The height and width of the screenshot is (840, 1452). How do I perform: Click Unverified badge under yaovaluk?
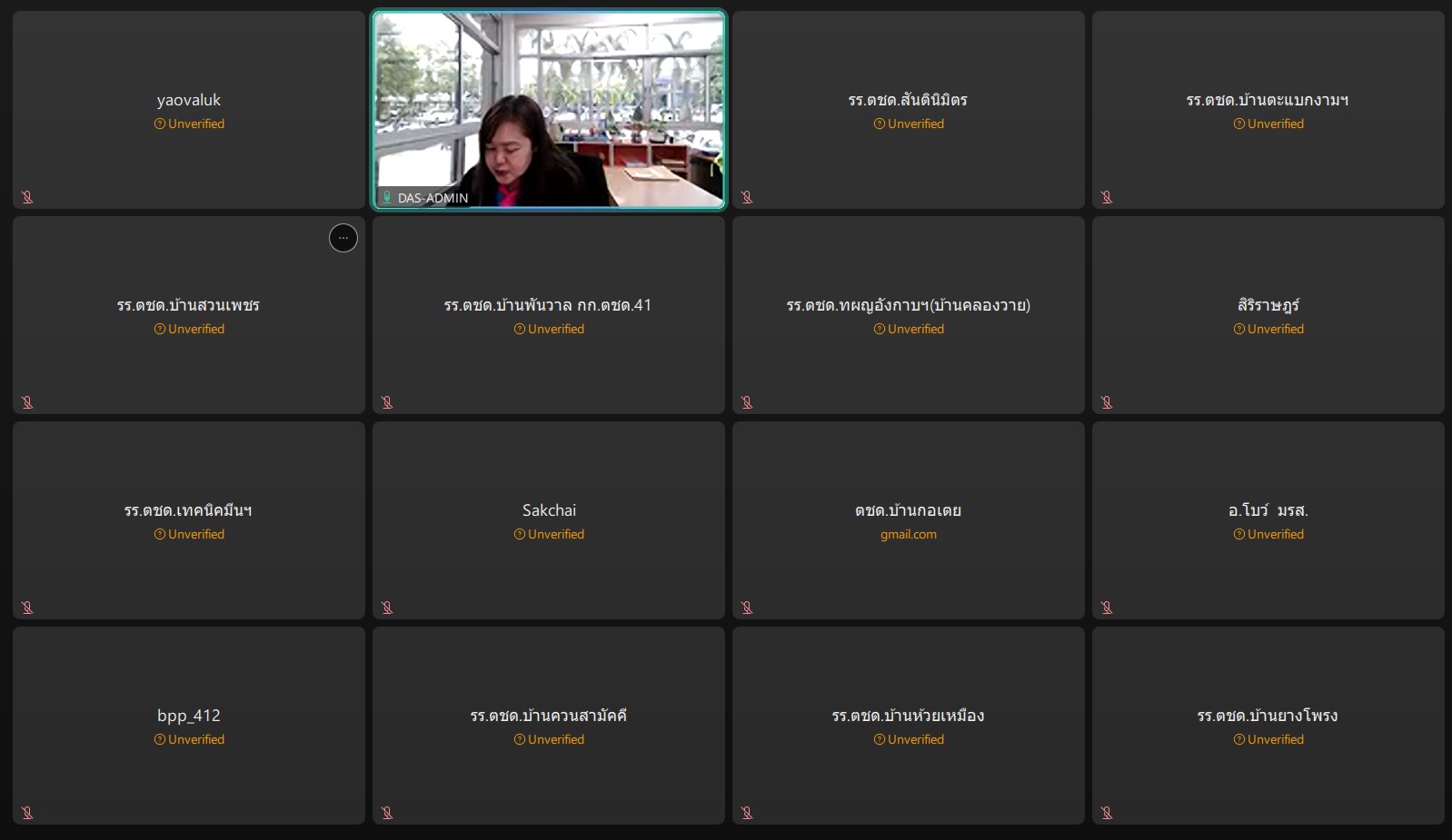189,124
